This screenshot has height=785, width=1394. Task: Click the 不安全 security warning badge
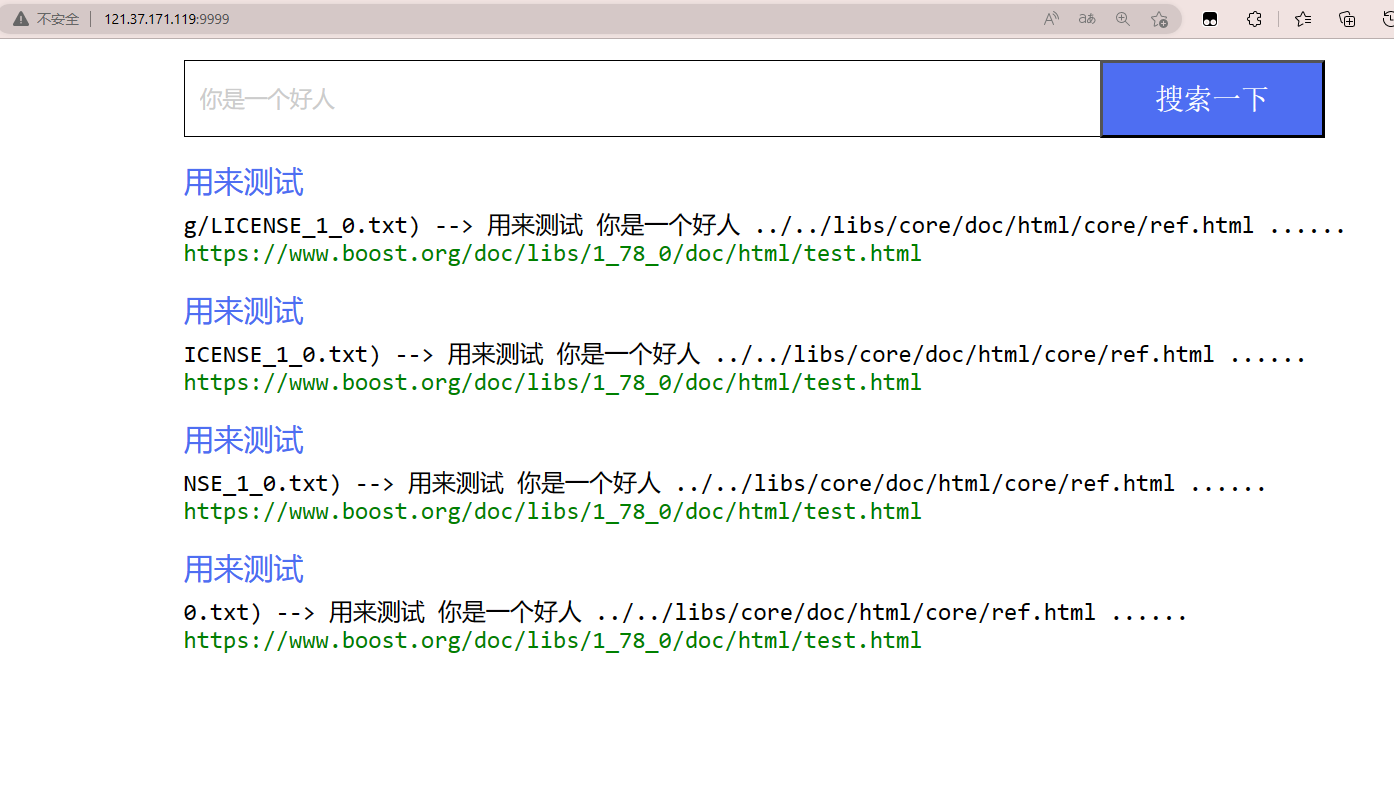[x=45, y=18]
